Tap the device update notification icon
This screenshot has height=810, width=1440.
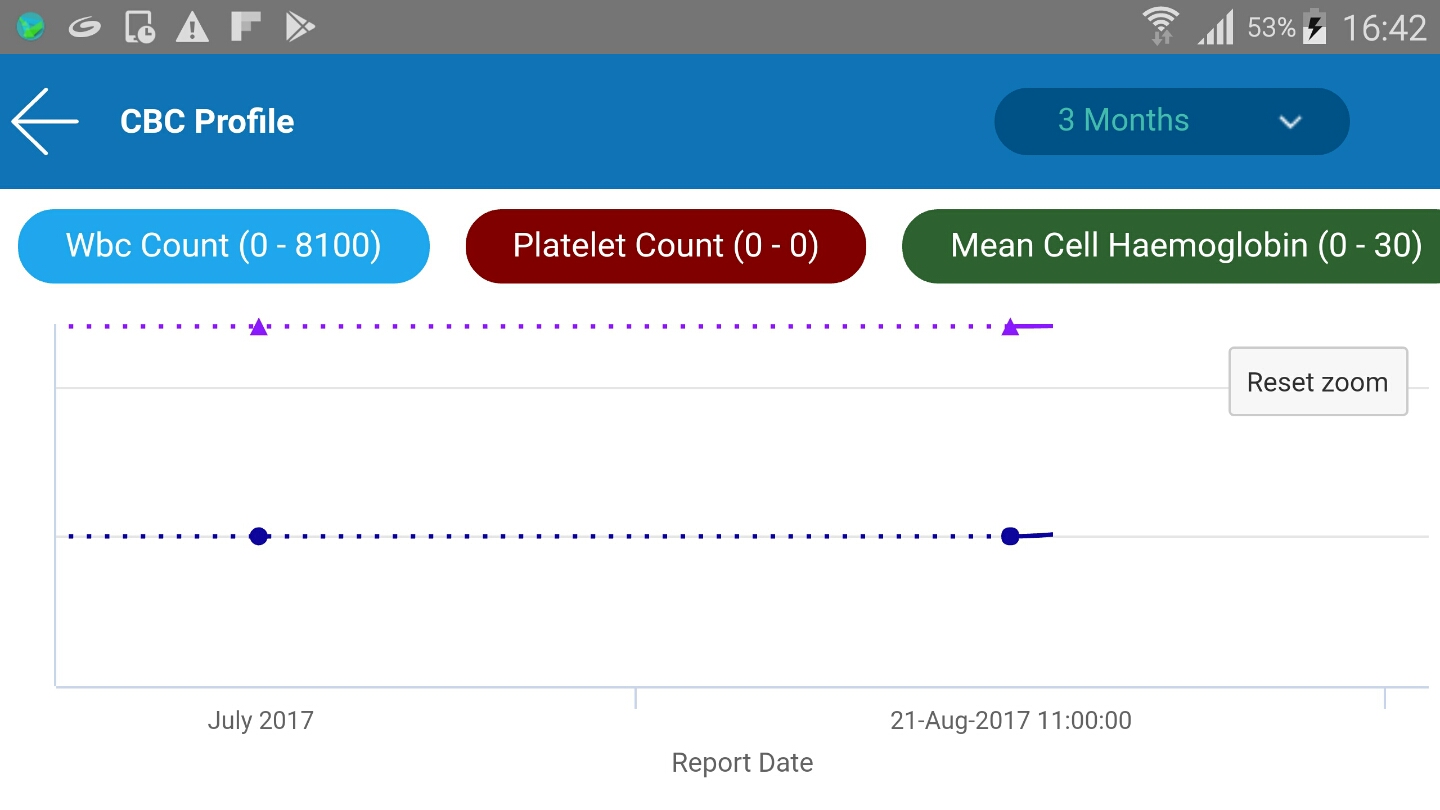point(139,27)
